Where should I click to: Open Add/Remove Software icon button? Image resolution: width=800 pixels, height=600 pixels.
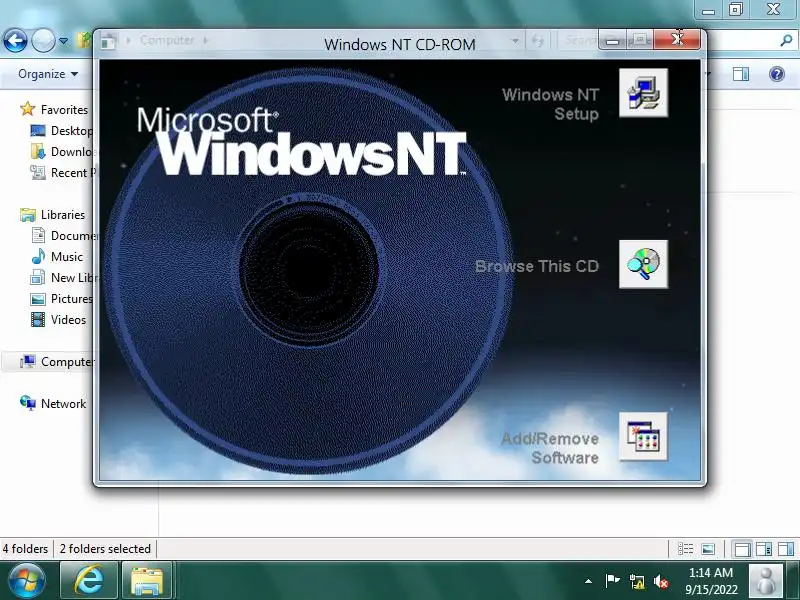tap(643, 437)
